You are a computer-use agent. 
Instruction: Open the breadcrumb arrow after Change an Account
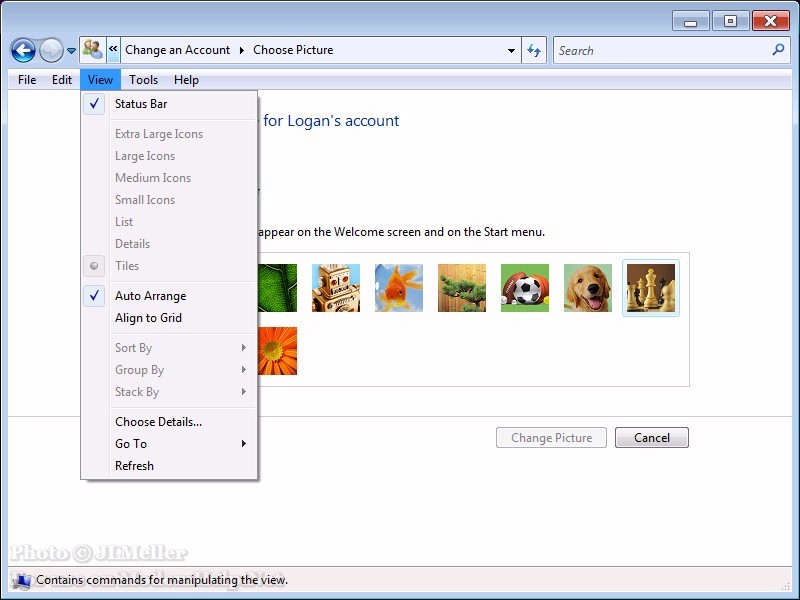pos(241,50)
